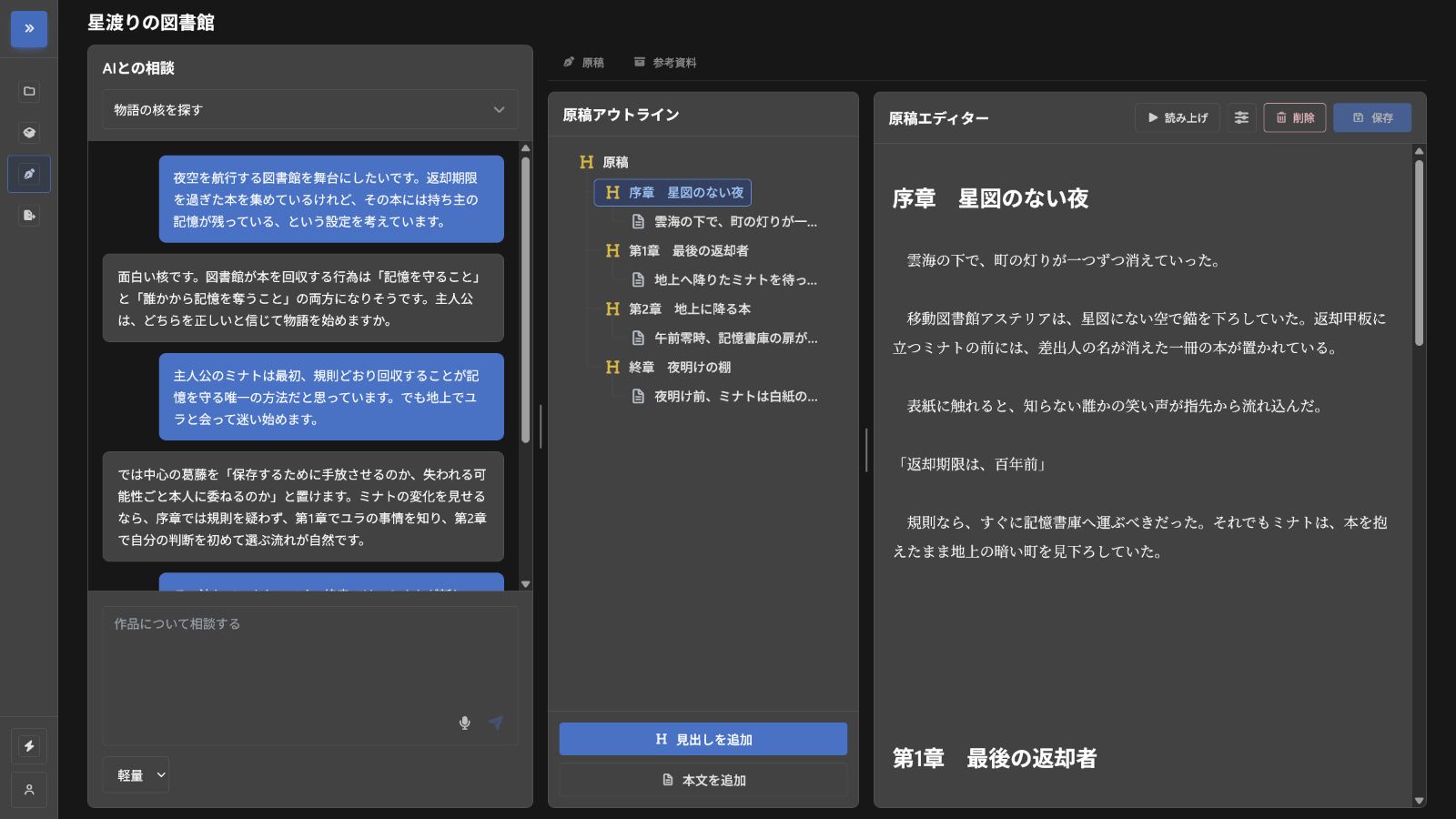
Task: Select 原稿 root in outline tree
Action: tap(615, 162)
